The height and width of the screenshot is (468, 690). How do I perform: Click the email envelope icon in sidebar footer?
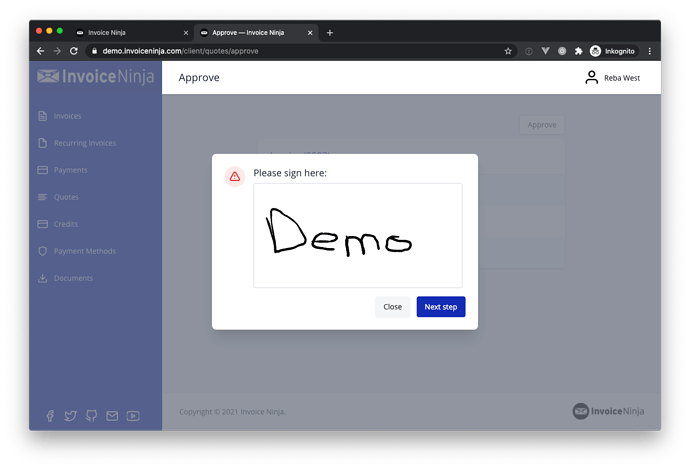pos(112,416)
